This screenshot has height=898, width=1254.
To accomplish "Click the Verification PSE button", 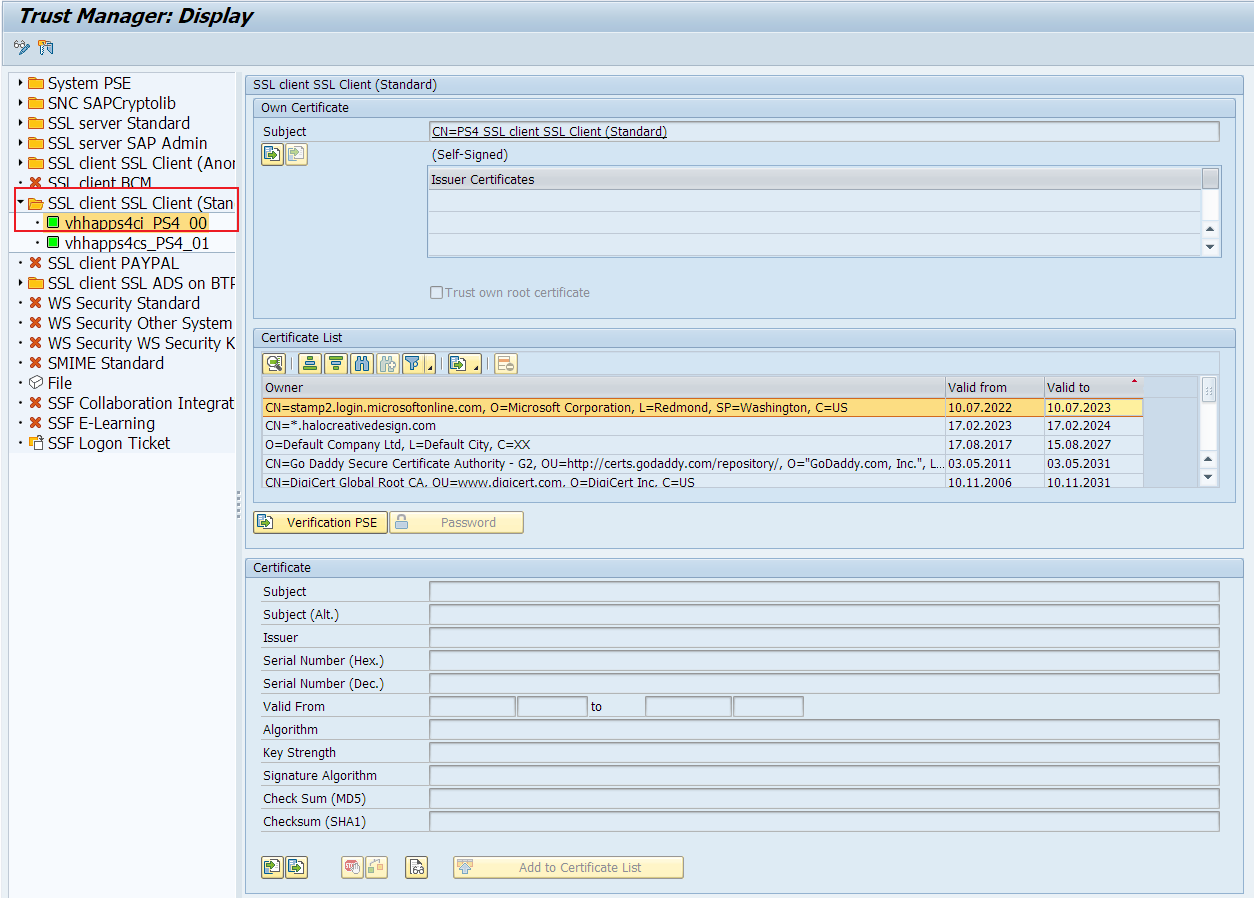I will coord(320,522).
